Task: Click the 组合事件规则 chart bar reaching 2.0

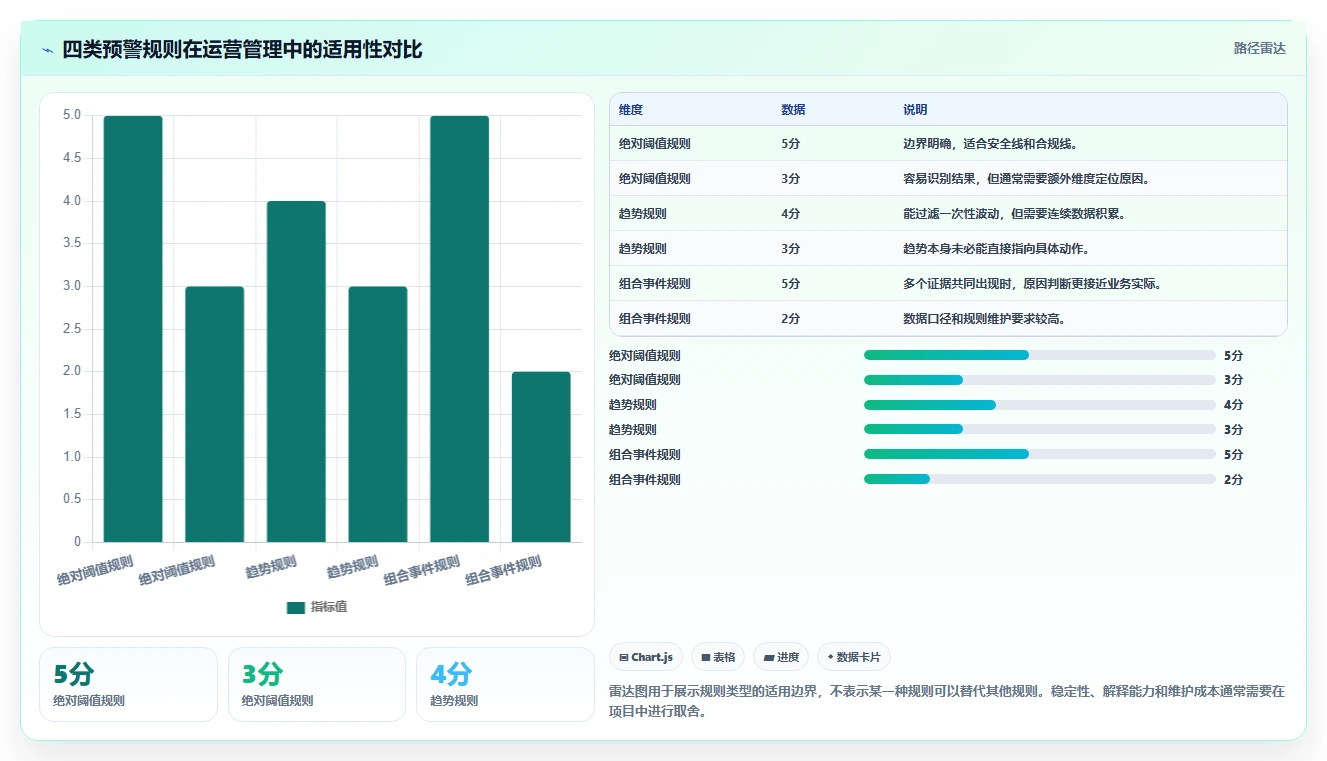Action: pos(541,457)
